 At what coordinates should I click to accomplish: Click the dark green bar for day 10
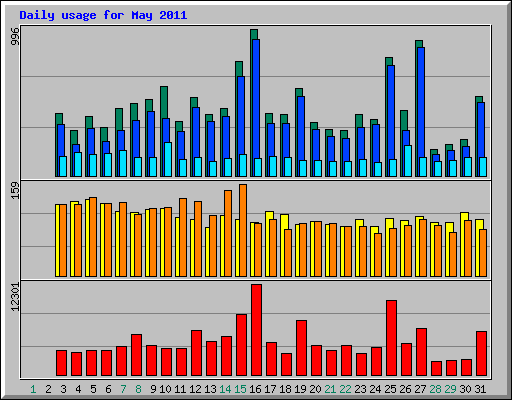point(164,102)
